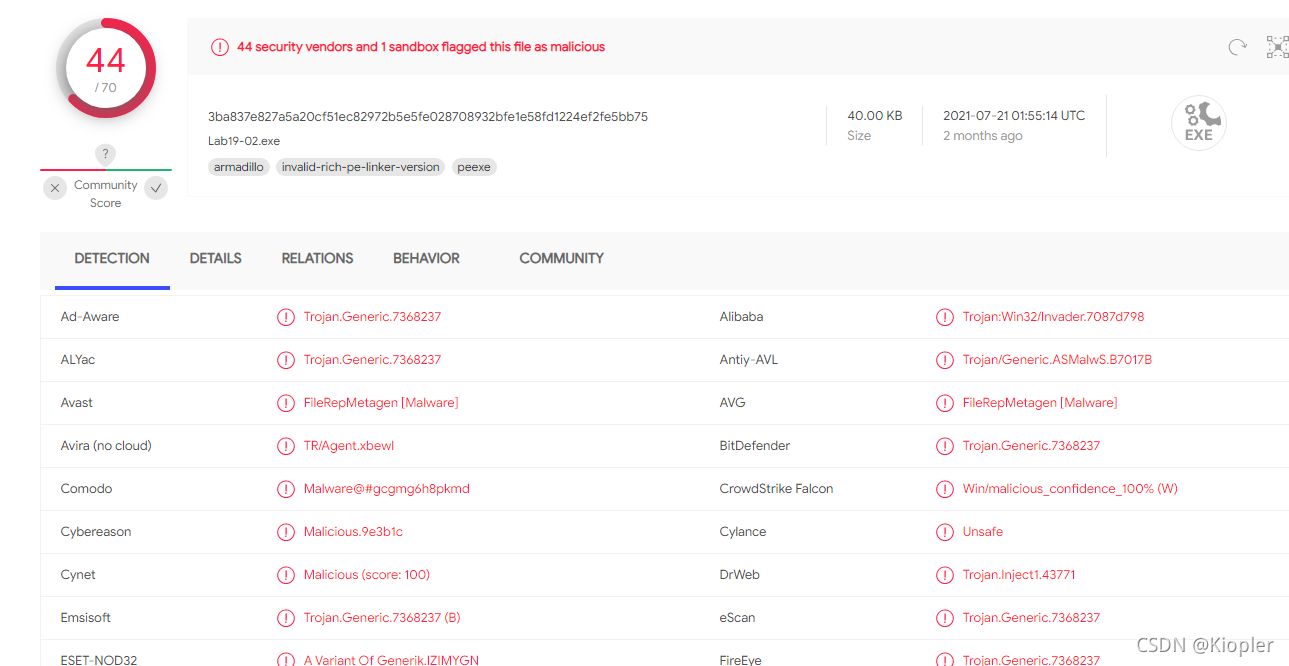
Task: Open the RELATIONS tab
Action: (x=317, y=258)
